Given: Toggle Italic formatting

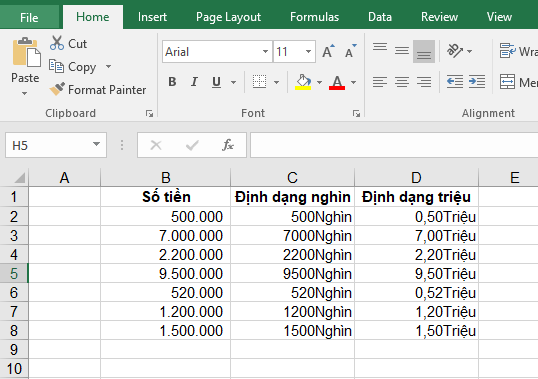Looking at the screenshot, I should (194, 82).
